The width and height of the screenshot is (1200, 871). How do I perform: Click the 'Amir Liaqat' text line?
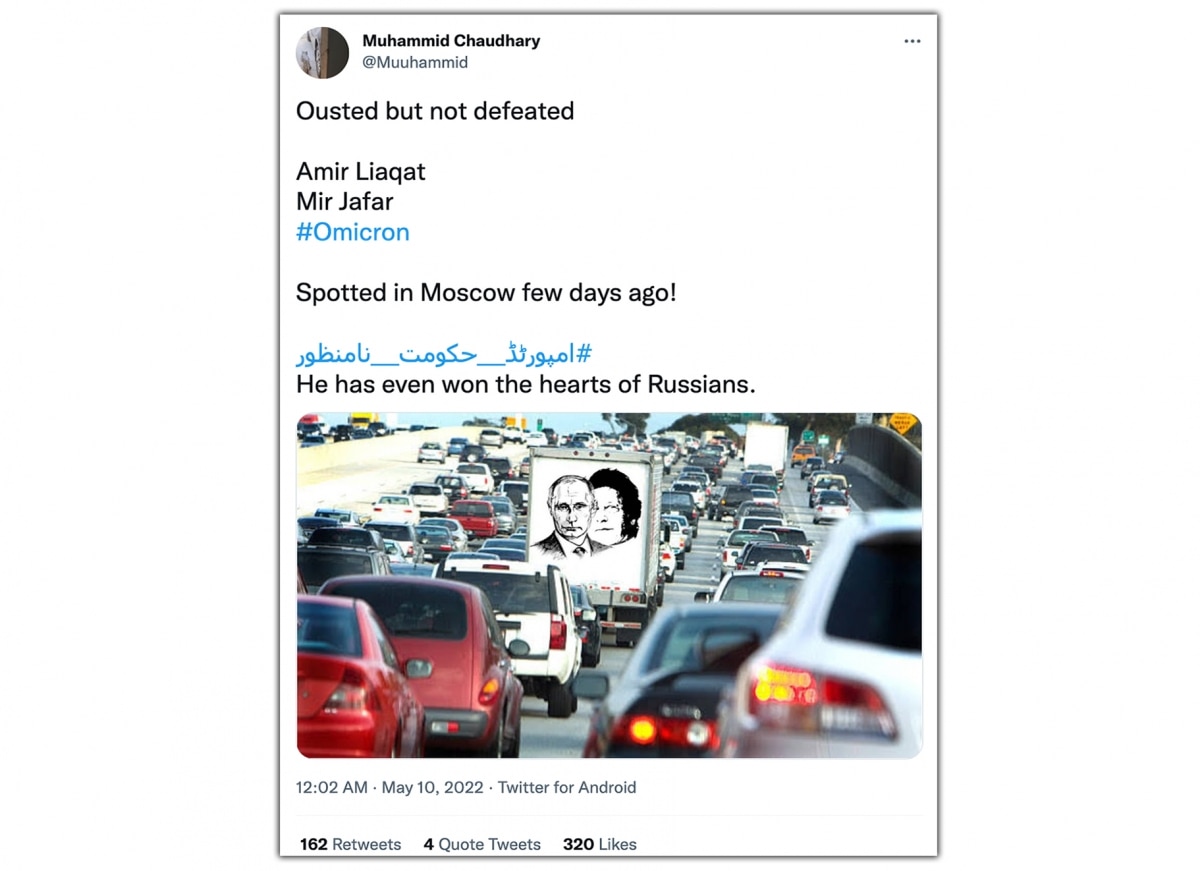point(361,172)
